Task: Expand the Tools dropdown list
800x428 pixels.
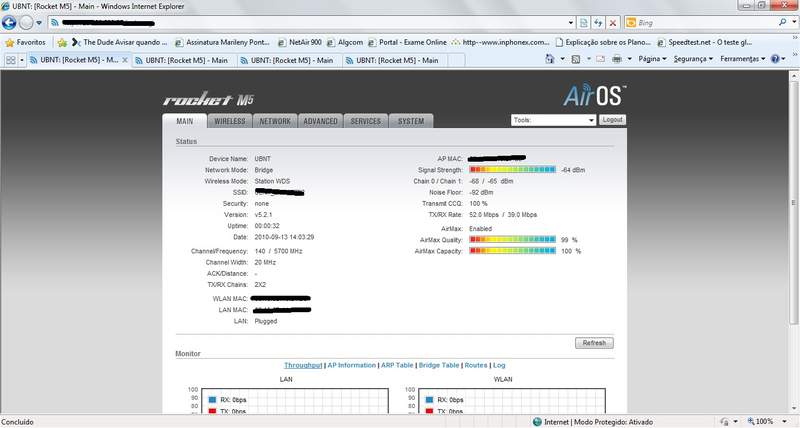Action: tap(554, 120)
